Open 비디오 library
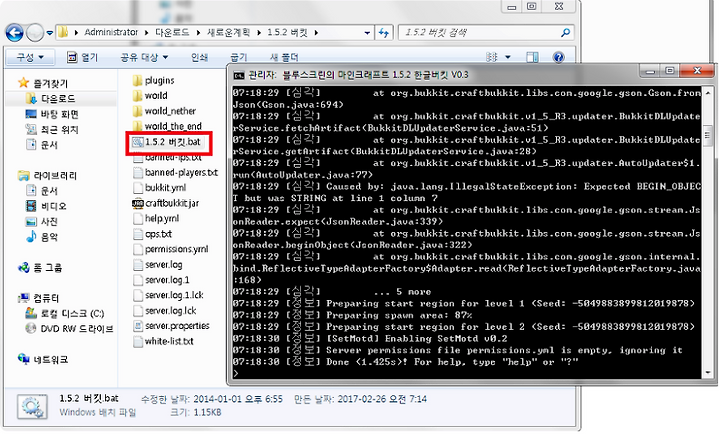Image resolution: width=720 pixels, height=435 pixels. 46,206
